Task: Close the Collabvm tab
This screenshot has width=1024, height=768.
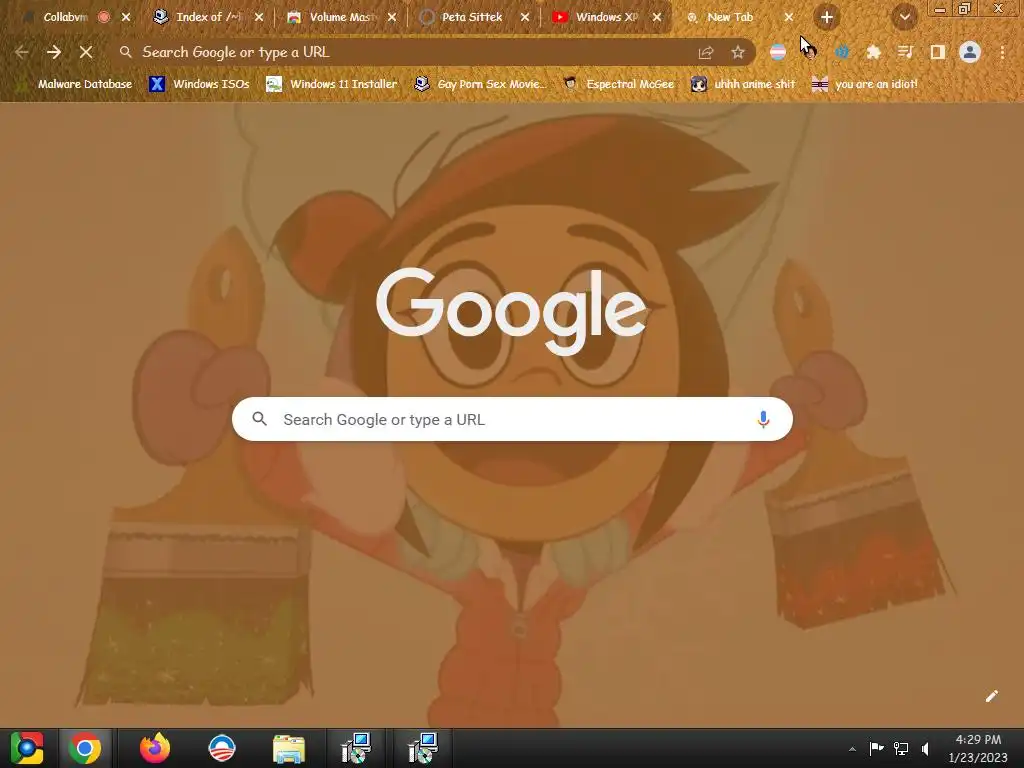Action: 126,18
